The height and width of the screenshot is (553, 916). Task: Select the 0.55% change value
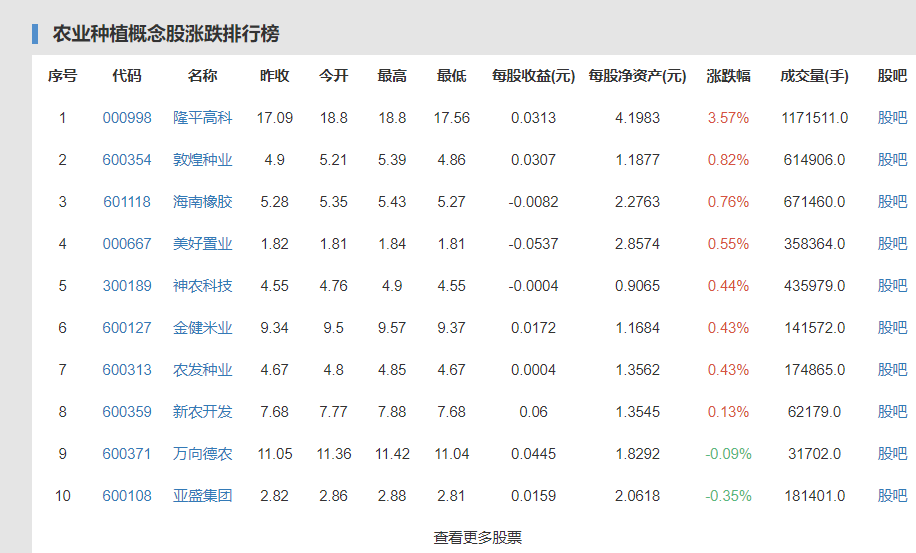click(x=728, y=244)
